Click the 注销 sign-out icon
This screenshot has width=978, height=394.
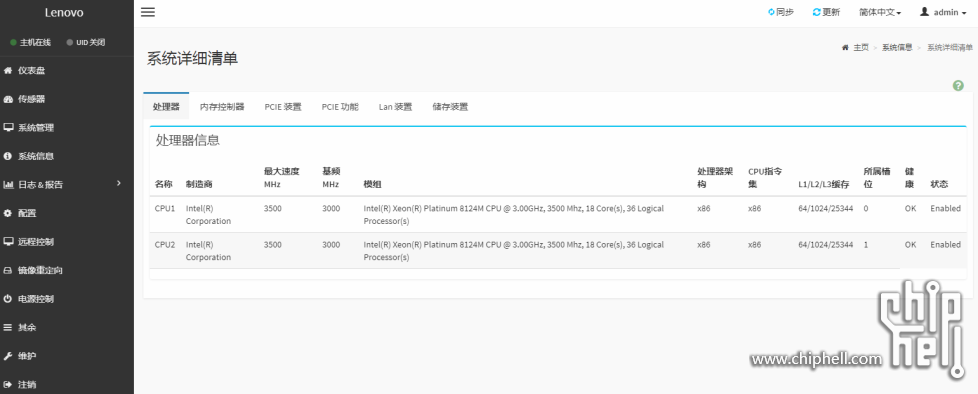tap(8, 384)
